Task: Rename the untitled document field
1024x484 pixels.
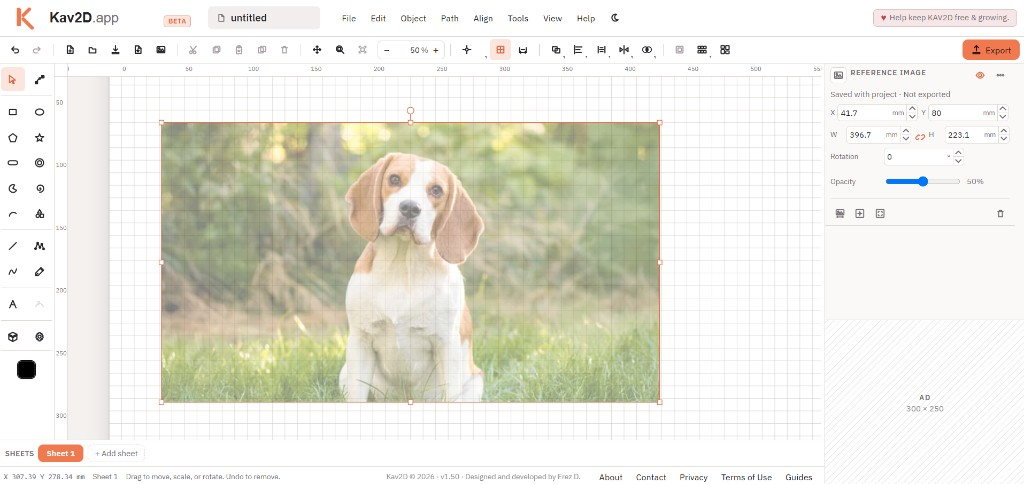Action: point(264,18)
